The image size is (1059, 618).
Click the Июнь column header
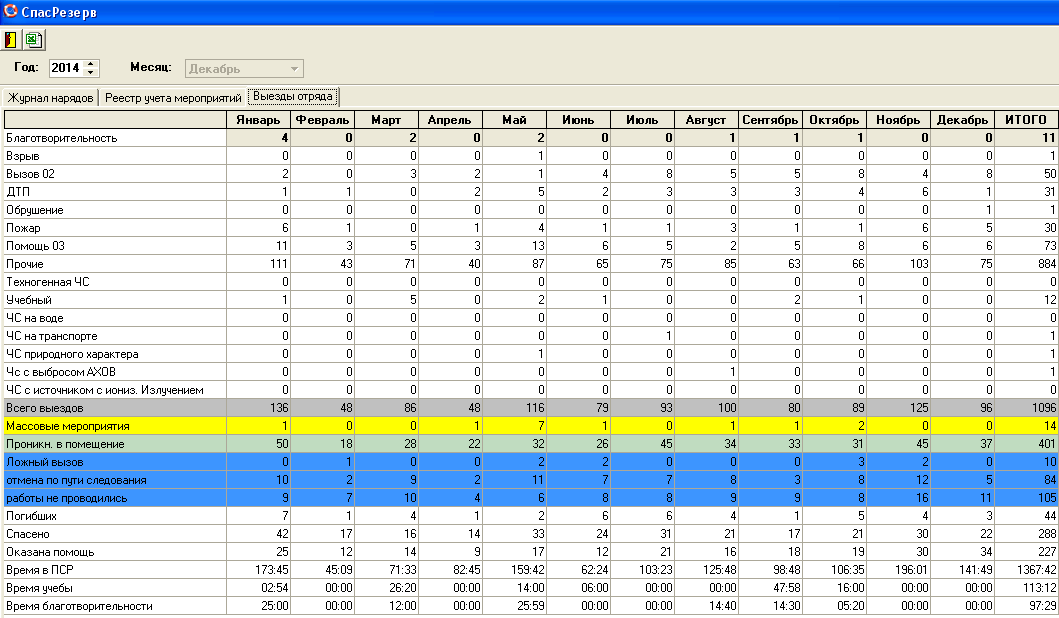578,120
